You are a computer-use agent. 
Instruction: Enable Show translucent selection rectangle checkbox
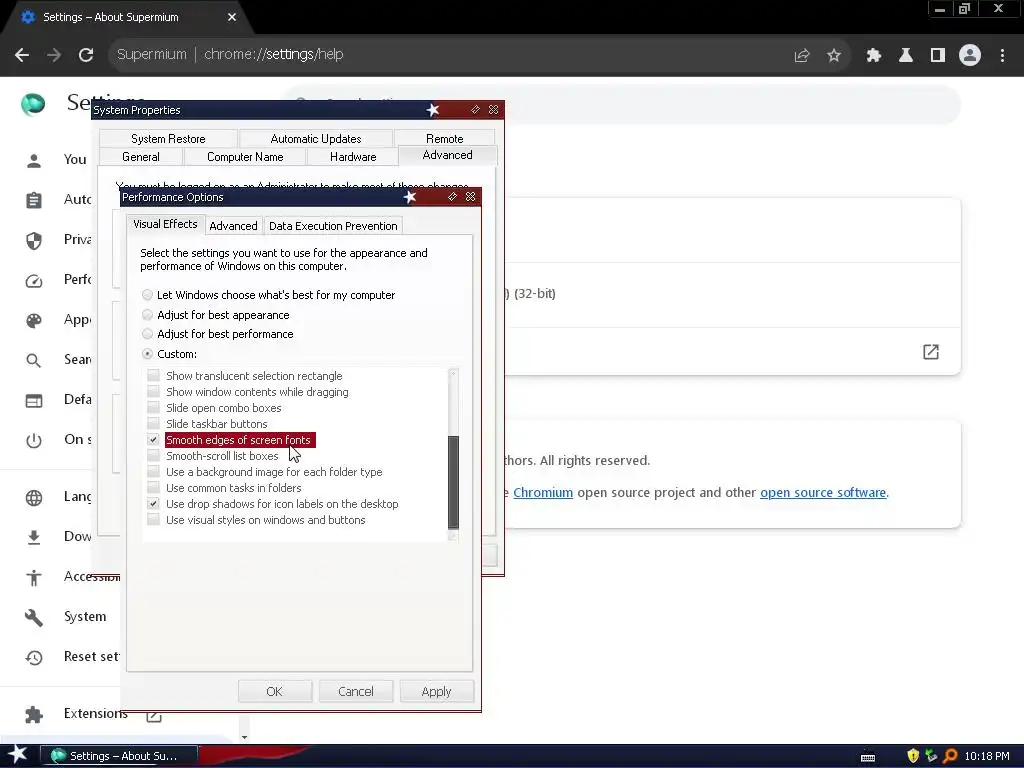(153, 376)
